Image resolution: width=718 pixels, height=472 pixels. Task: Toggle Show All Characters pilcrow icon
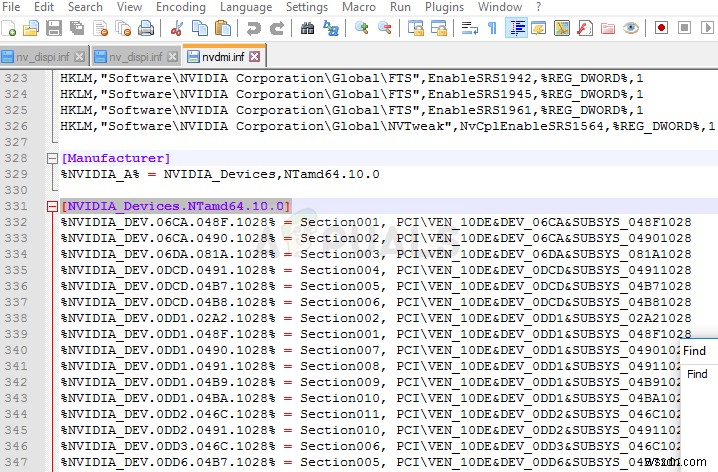493,28
